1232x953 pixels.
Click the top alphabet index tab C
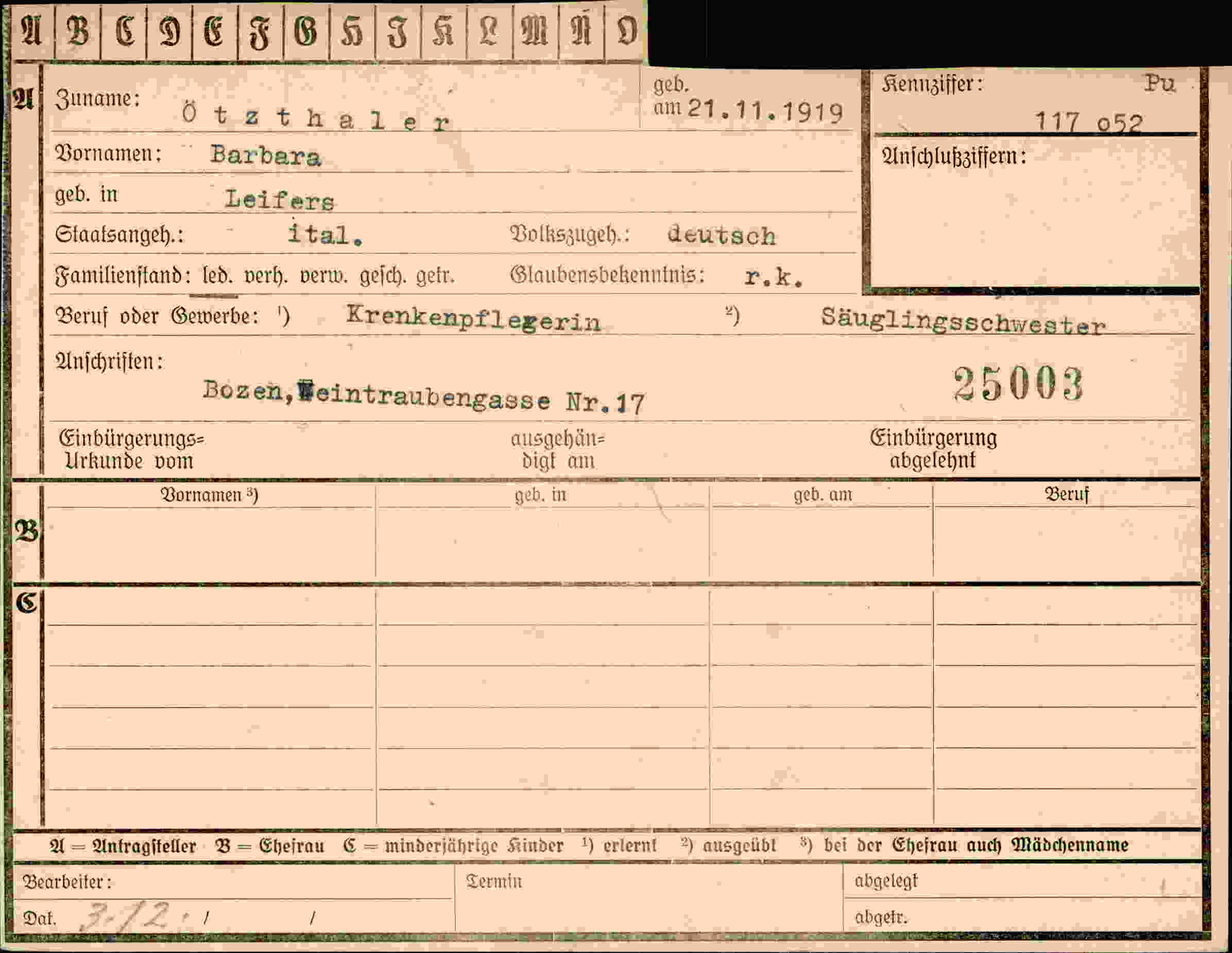(x=124, y=30)
